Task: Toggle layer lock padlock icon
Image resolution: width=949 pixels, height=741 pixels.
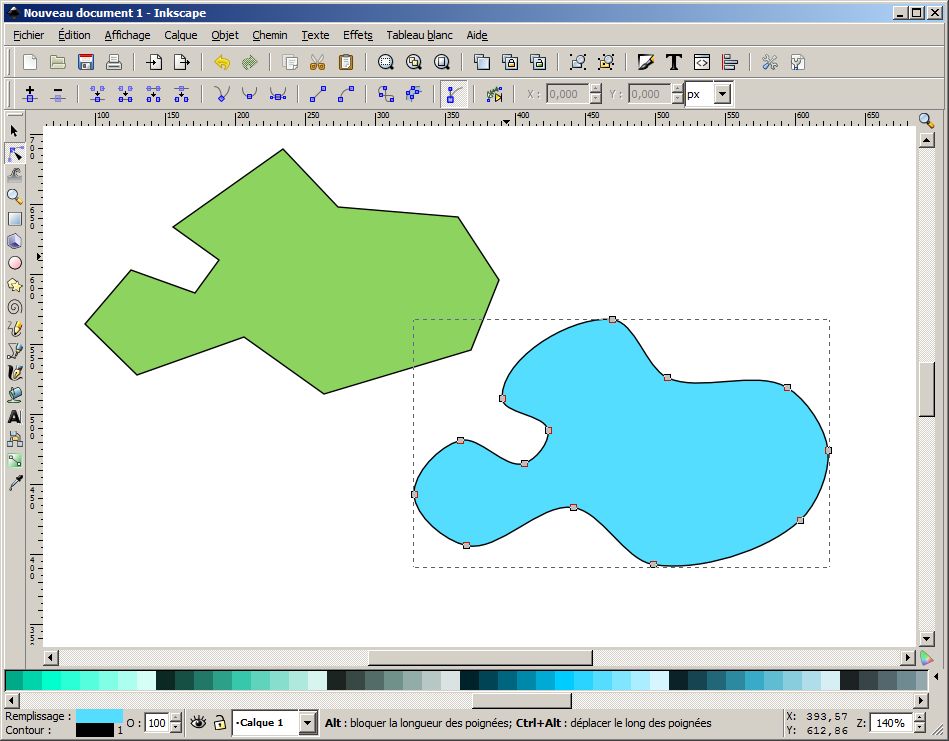Action: [220, 722]
